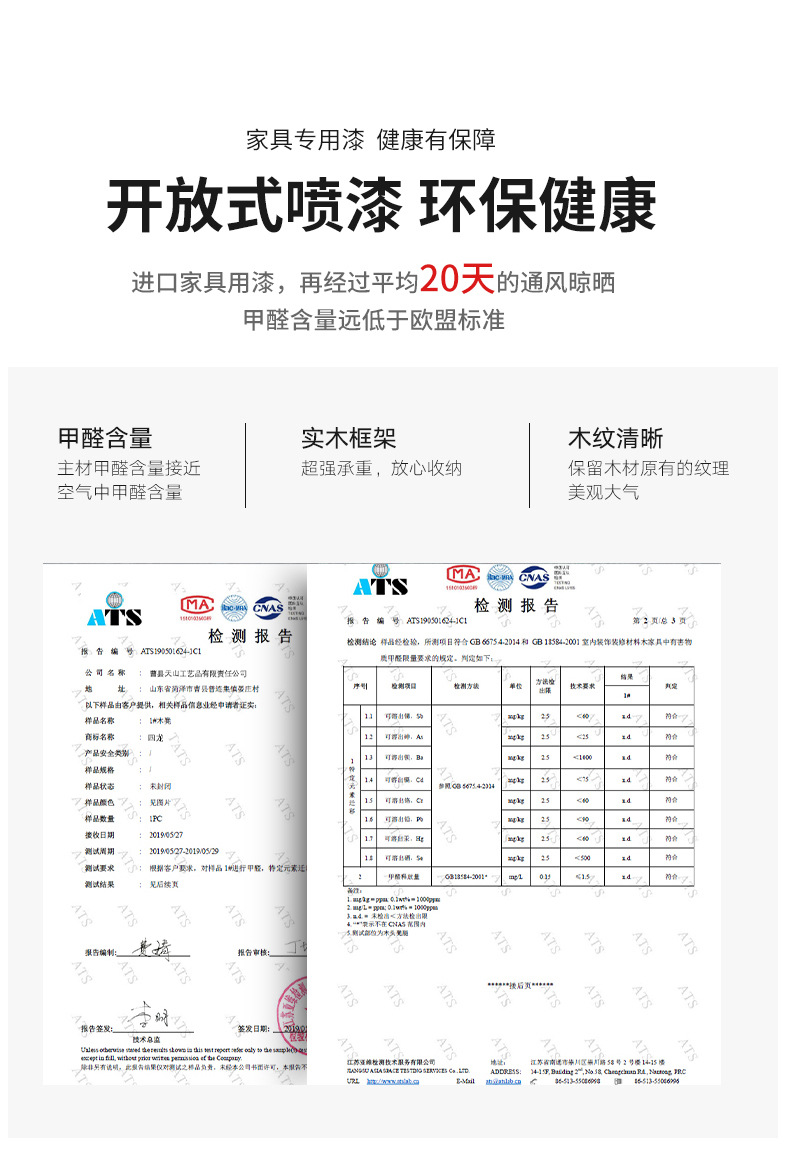Click the description 超强承重，放心收纳
This screenshot has width=790, height=1172.
click(381, 469)
